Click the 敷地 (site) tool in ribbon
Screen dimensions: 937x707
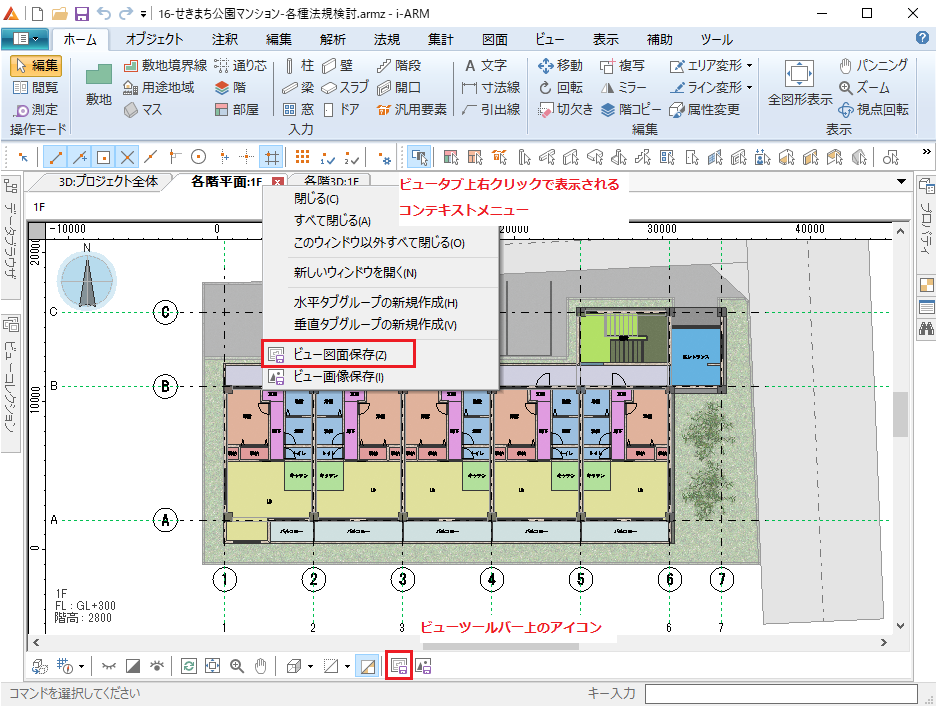click(x=98, y=83)
